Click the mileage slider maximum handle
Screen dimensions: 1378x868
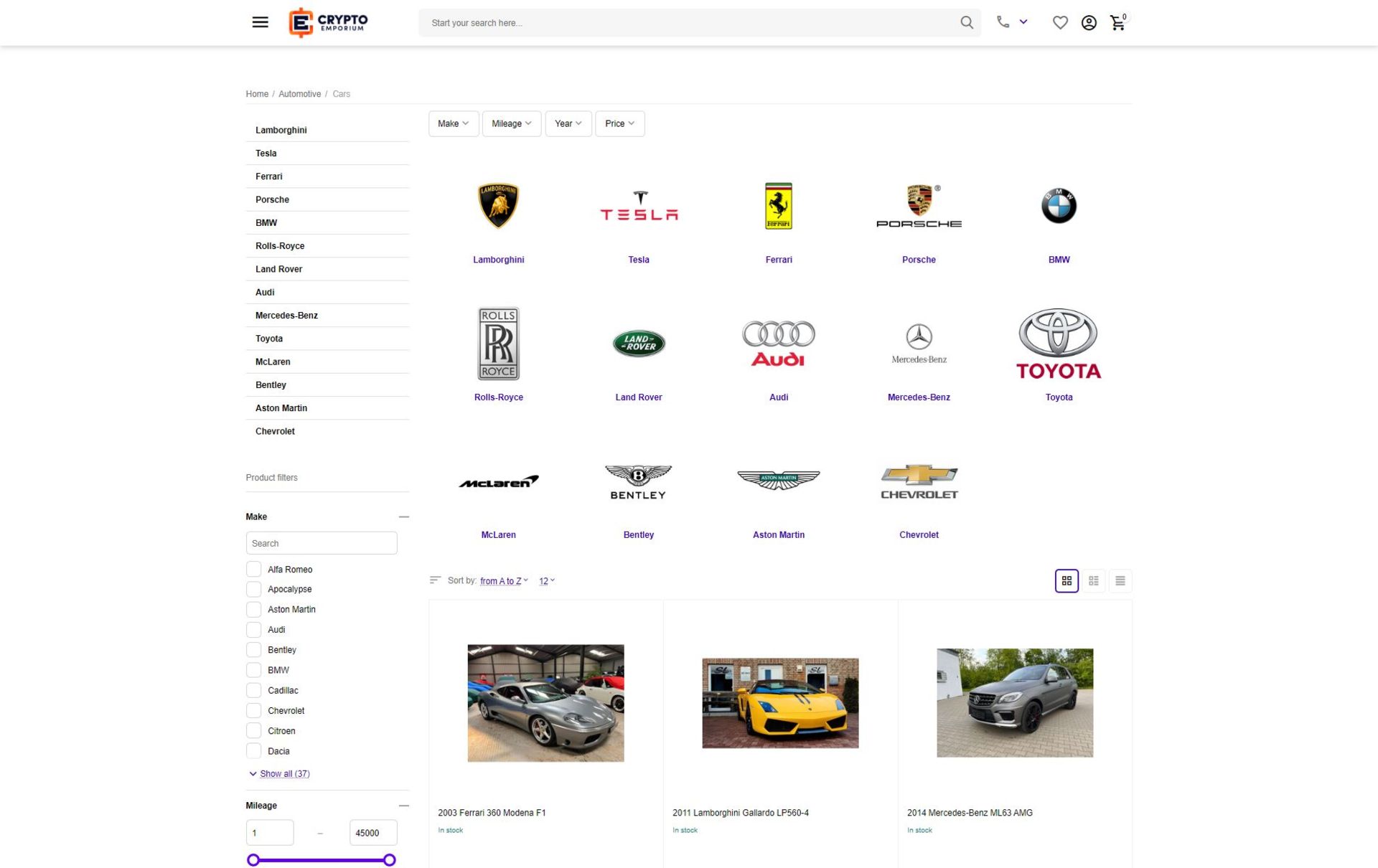389,859
